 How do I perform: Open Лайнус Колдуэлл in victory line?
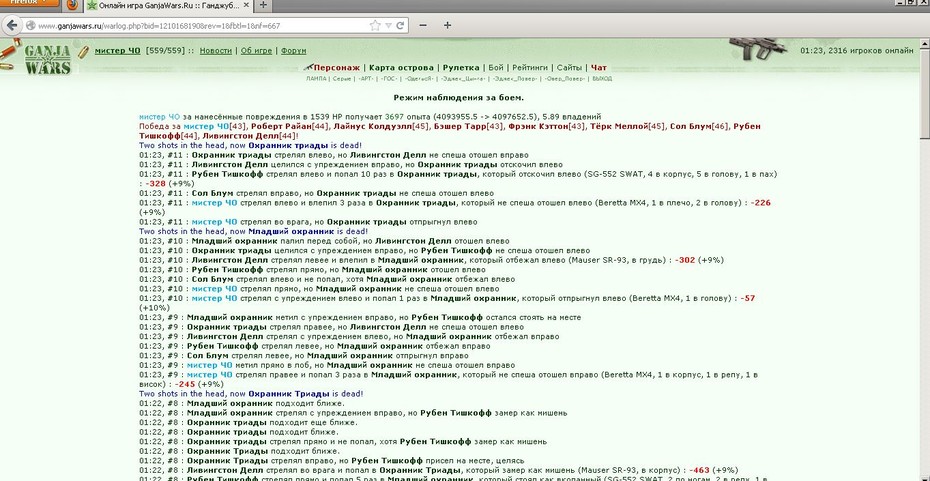coord(372,126)
